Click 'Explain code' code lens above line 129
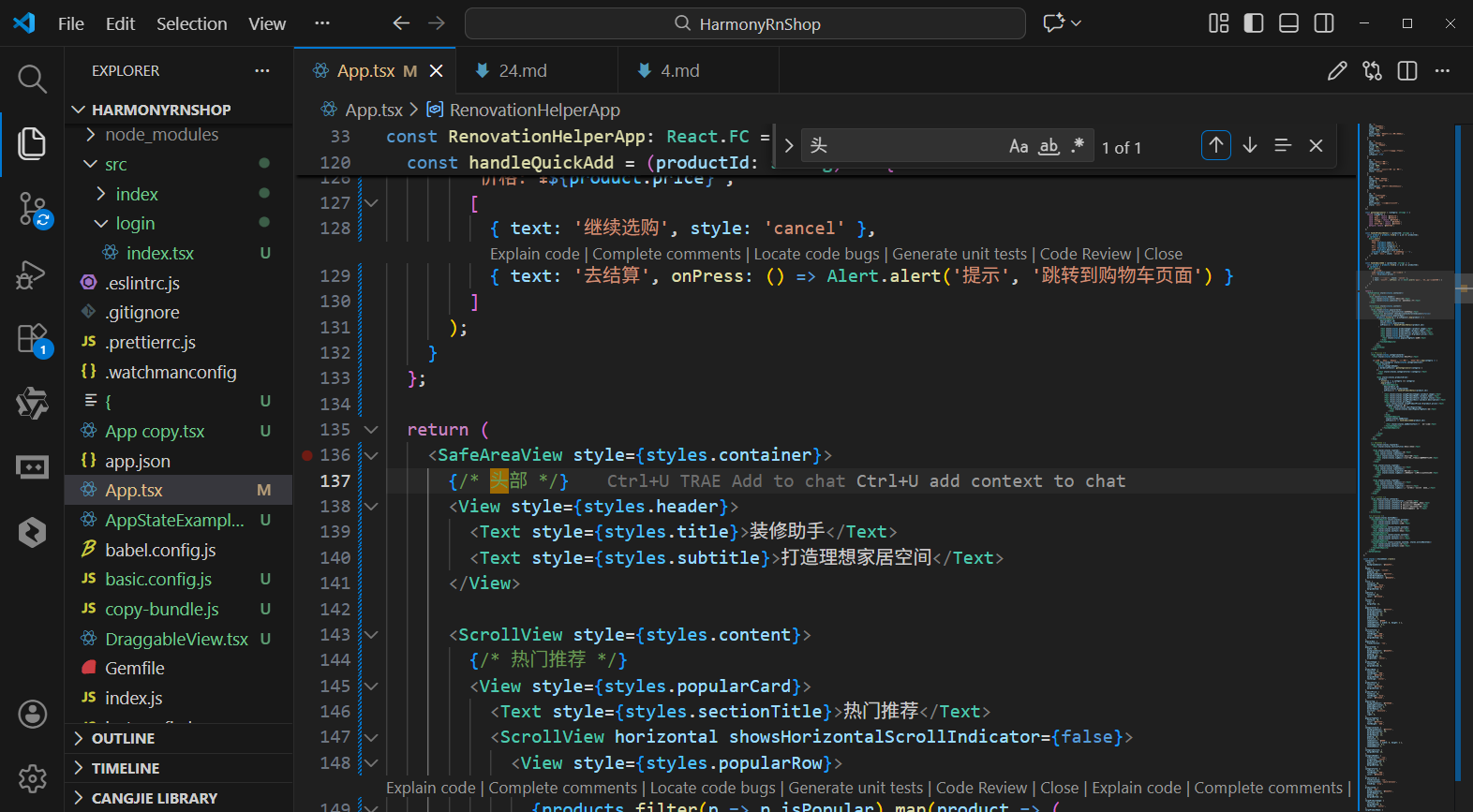This screenshot has width=1473, height=812. click(x=534, y=254)
